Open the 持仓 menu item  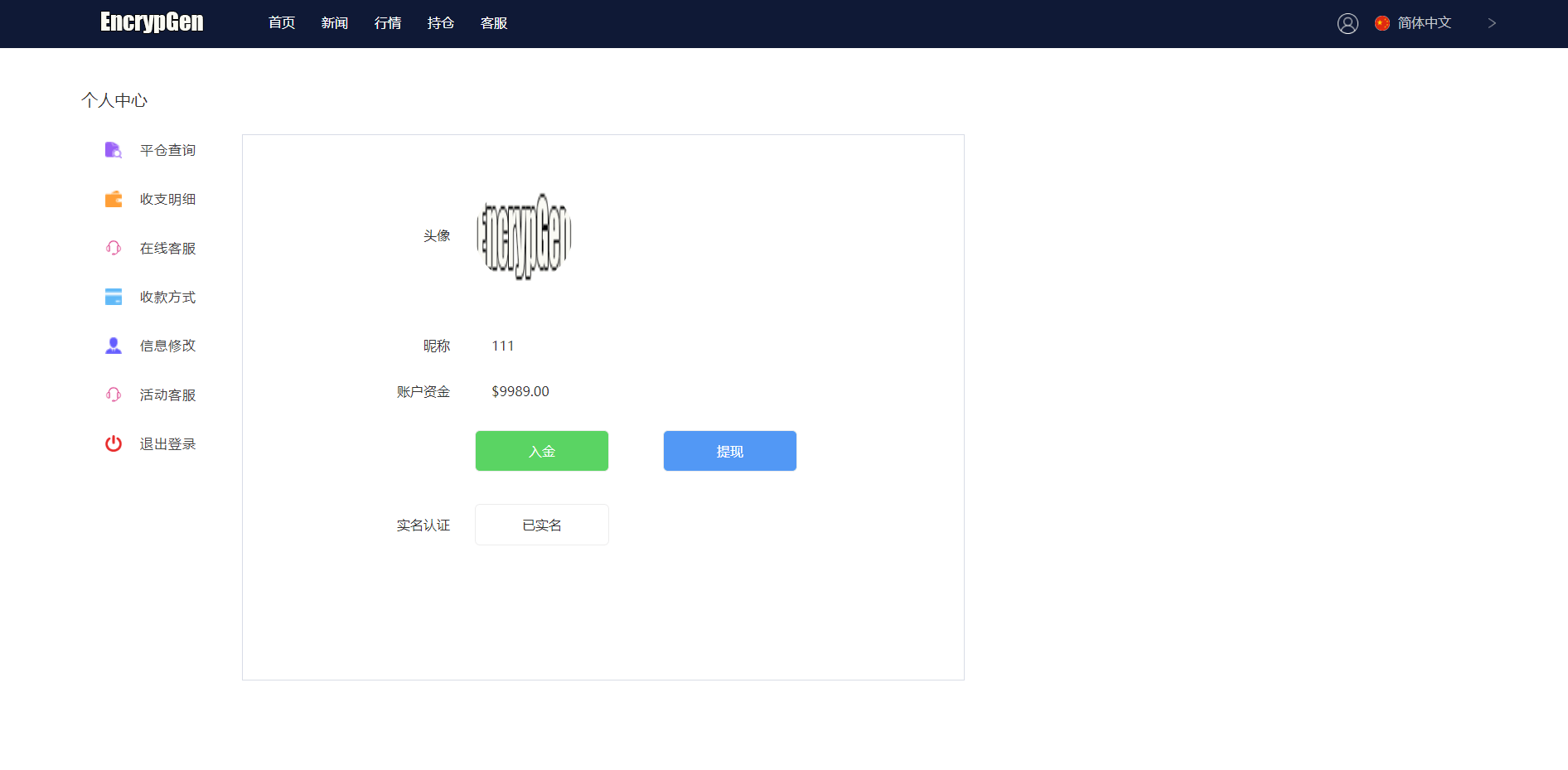click(x=440, y=23)
